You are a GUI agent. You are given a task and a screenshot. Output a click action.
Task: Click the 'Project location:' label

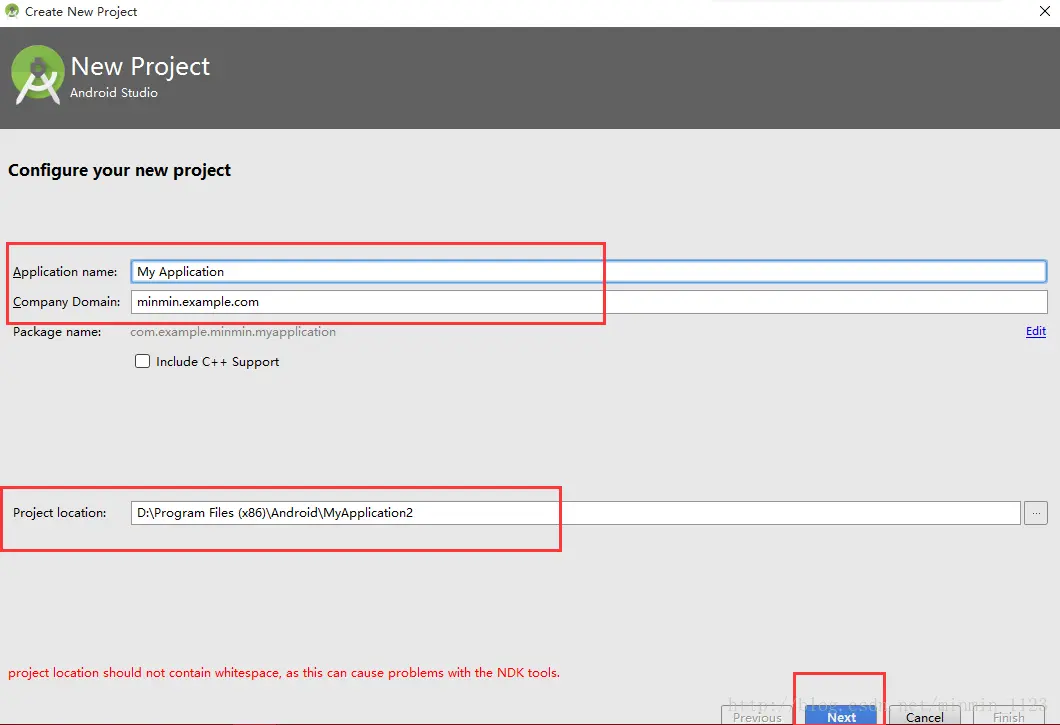click(x=59, y=513)
